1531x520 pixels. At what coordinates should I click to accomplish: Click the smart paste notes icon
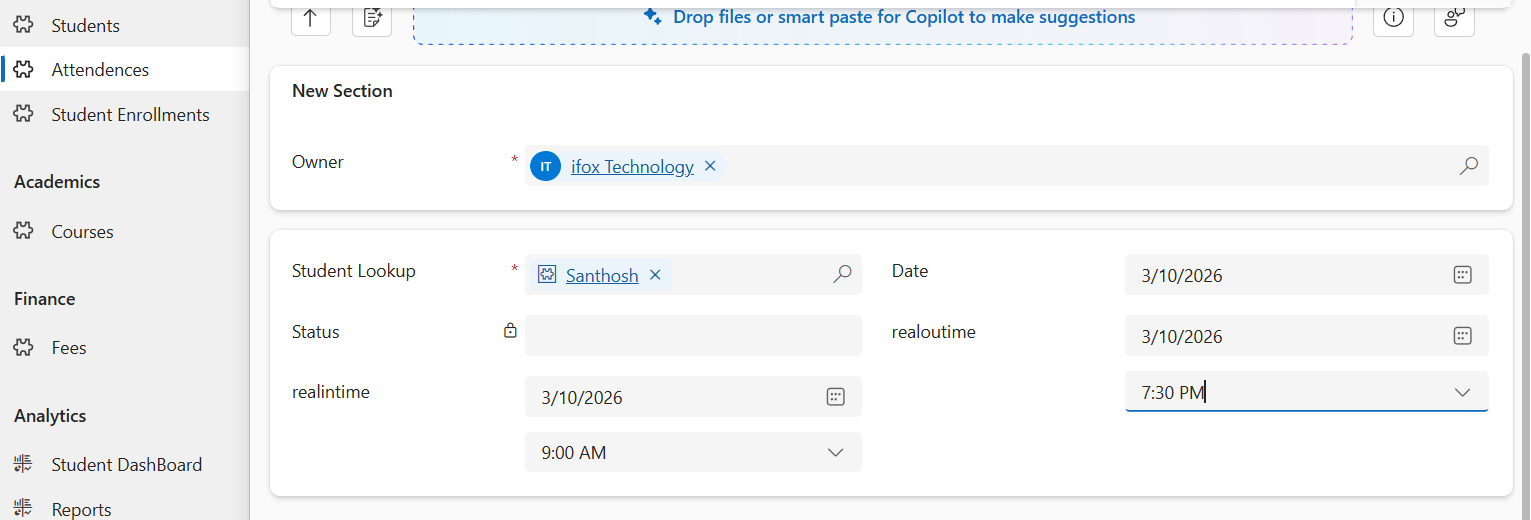[x=372, y=17]
